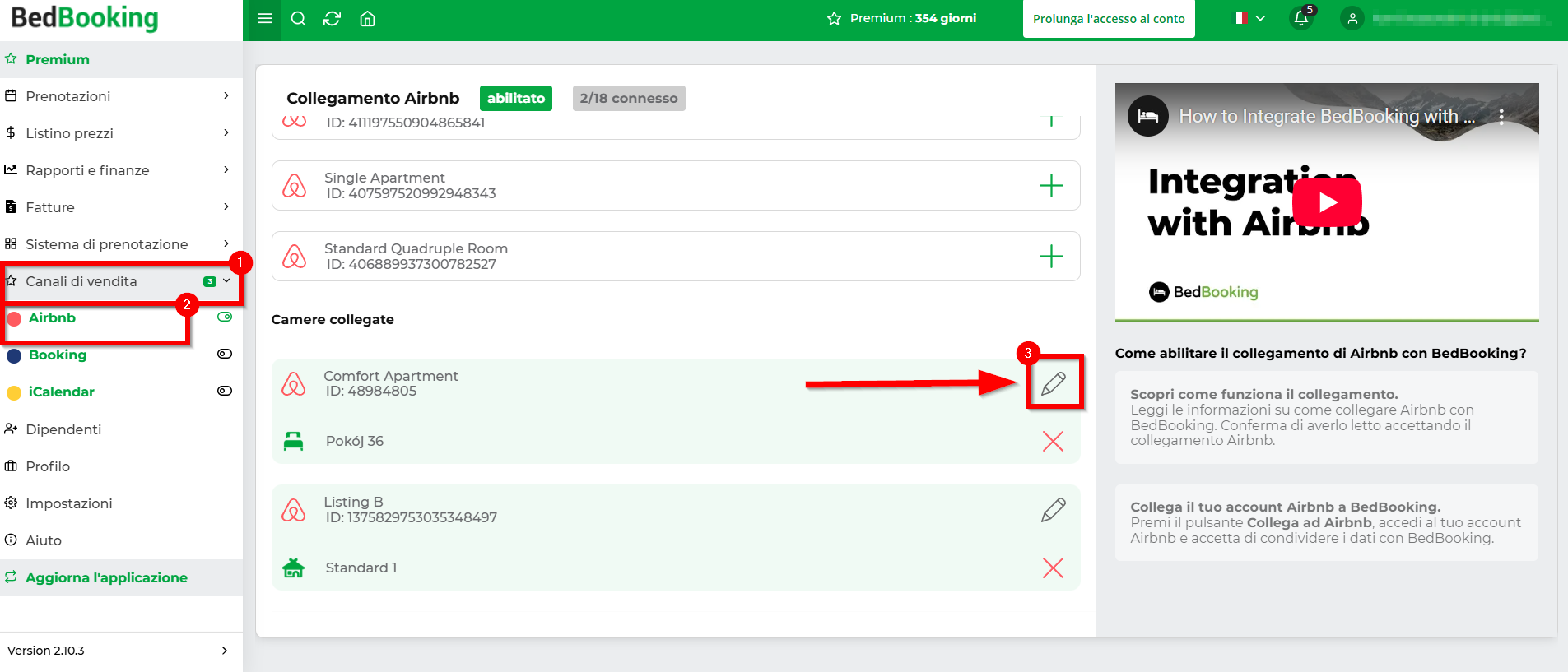Open Aiuto in the sidebar
This screenshot has height=672, width=1568.
tap(121, 540)
